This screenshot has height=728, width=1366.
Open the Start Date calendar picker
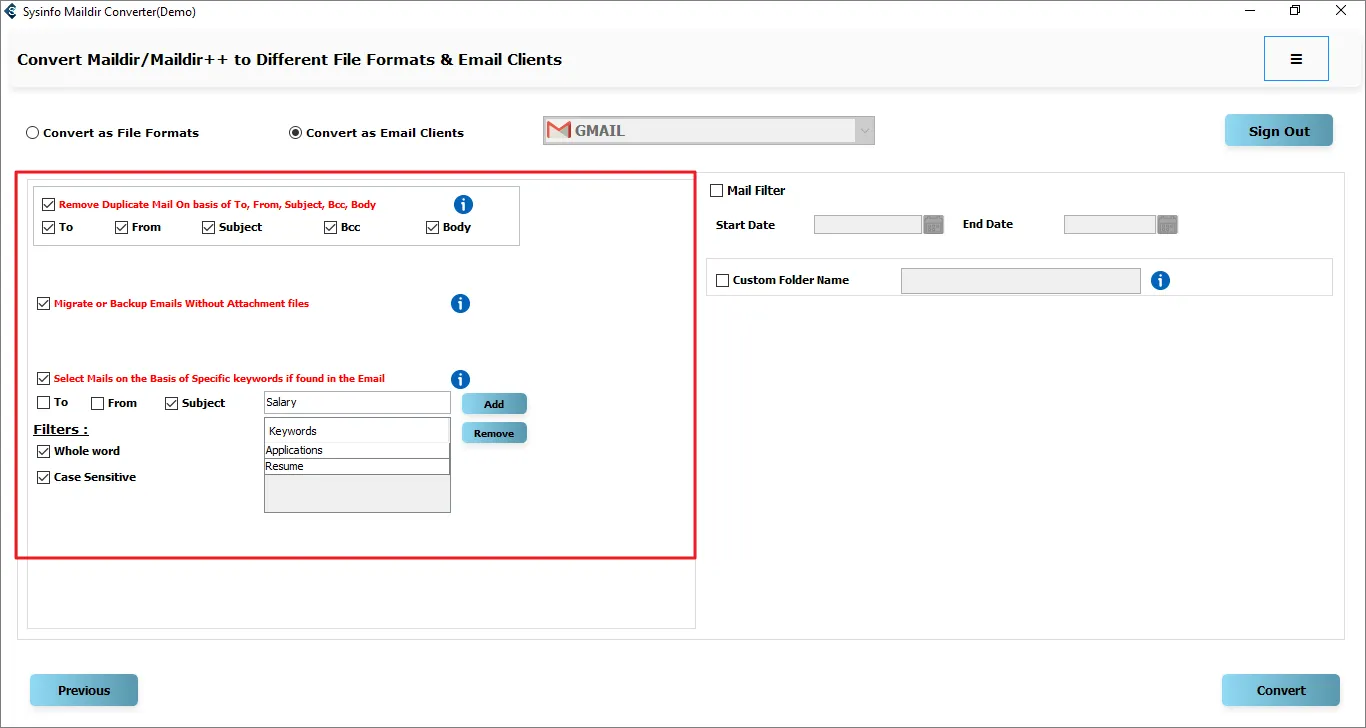tap(933, 225)
